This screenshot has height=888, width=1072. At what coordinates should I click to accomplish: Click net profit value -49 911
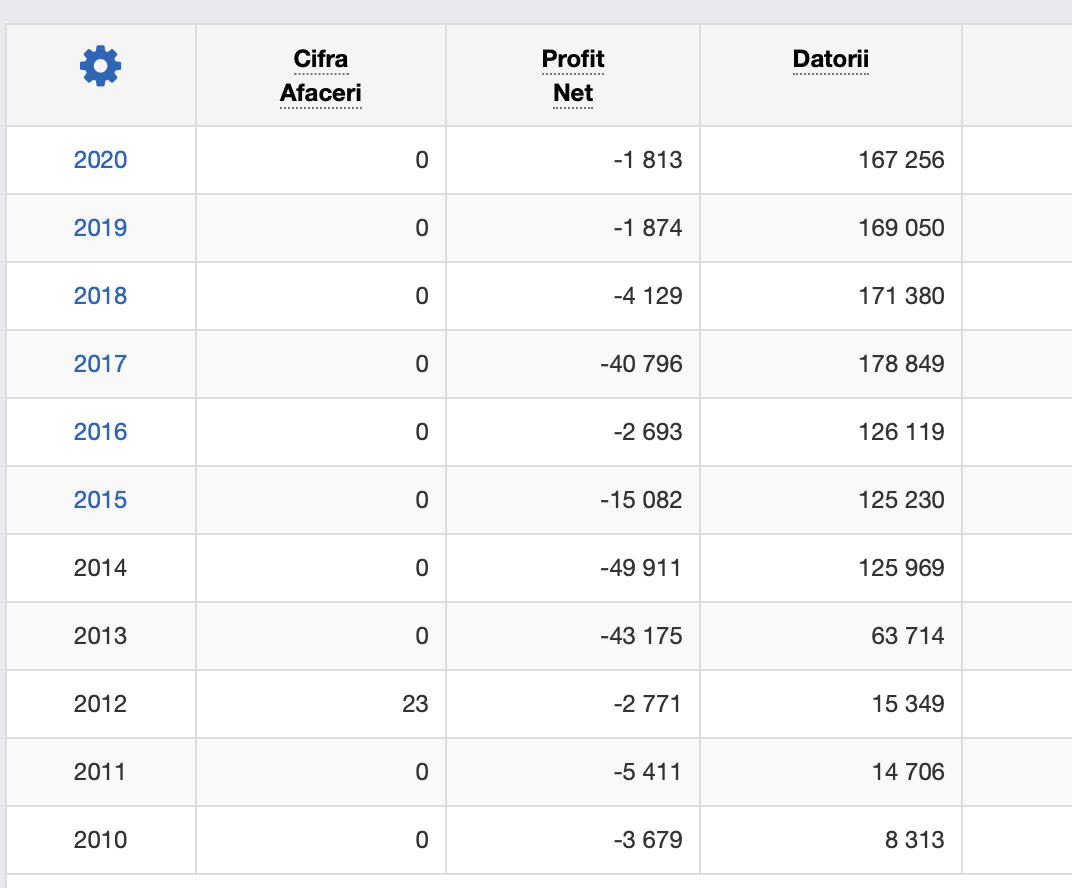pyautogui.click(x=641, y=568)
